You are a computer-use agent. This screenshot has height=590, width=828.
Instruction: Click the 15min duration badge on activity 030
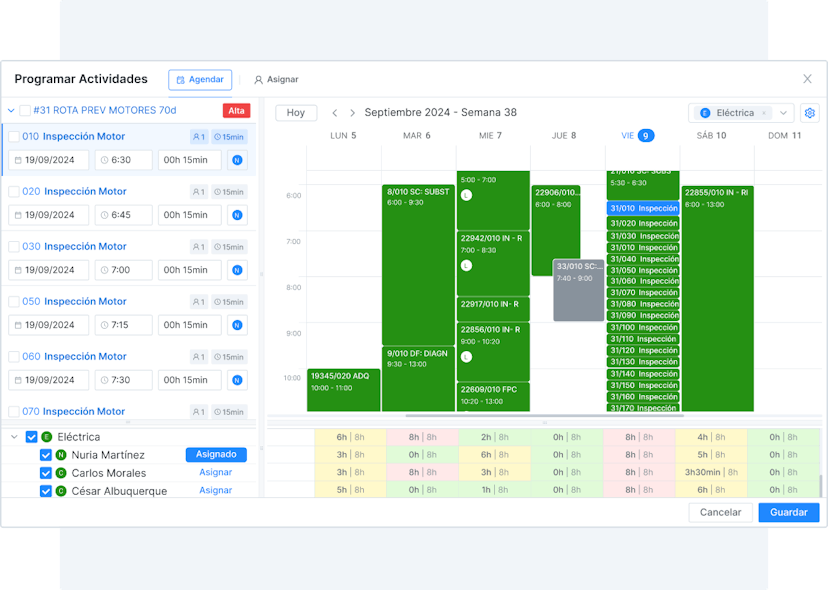coord(229,247)
